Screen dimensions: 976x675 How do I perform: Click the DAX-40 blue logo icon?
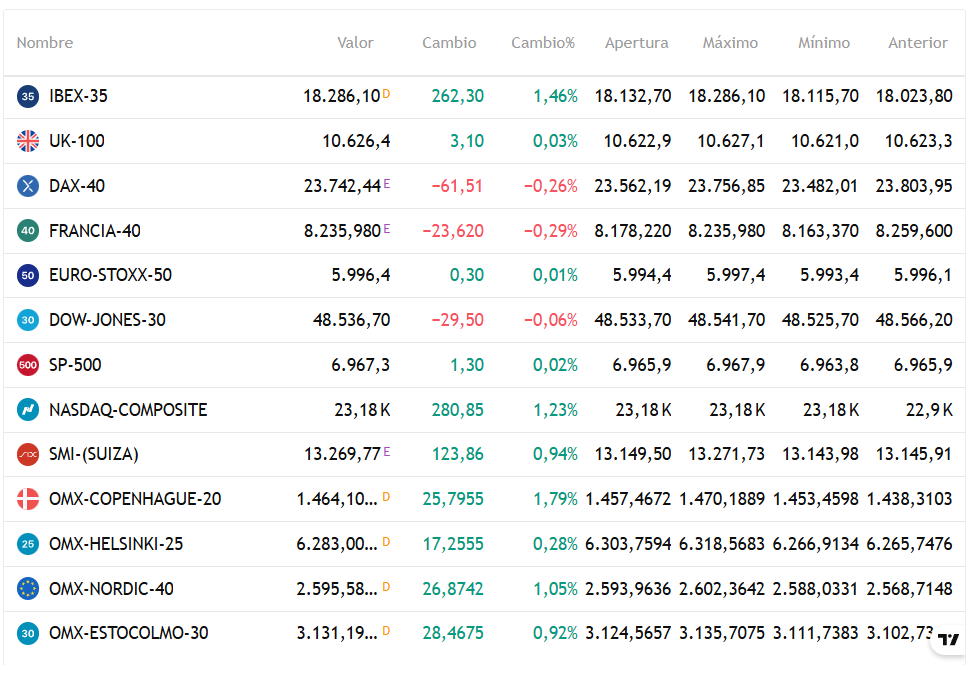coord(28,186)
